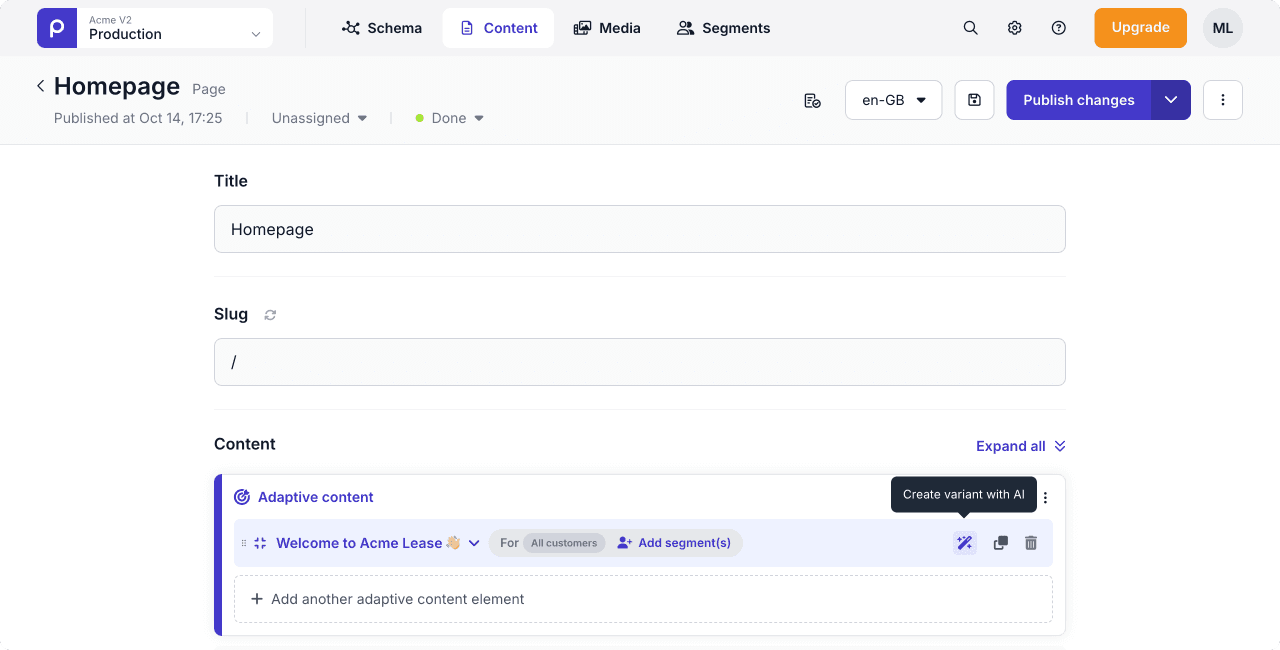This screenshot has width=1280, height=650.
Task: Switch to the Schema tab
Action: click(x=382, y=28)
